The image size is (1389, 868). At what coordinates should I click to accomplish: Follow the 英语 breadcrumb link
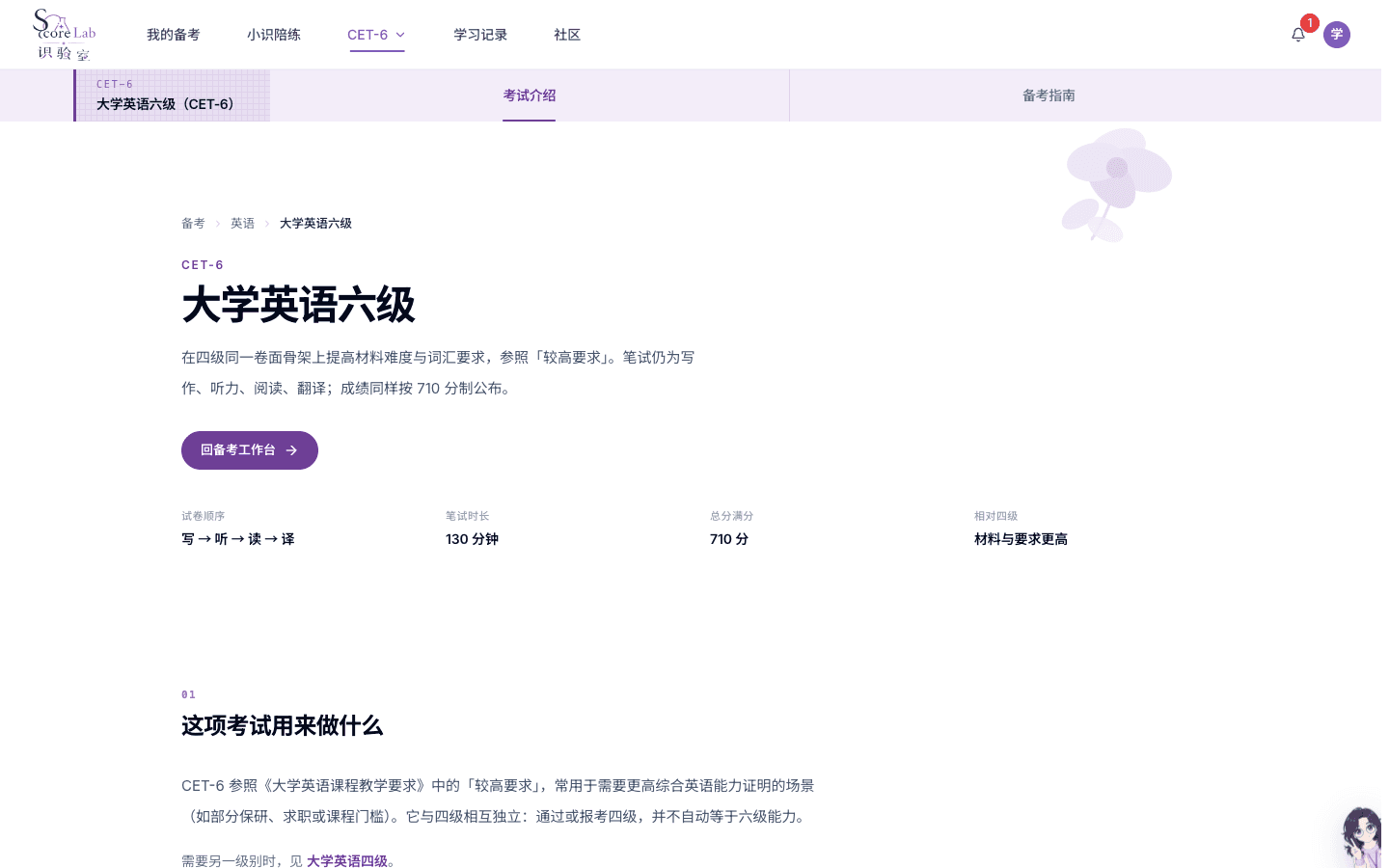(242, 224)
